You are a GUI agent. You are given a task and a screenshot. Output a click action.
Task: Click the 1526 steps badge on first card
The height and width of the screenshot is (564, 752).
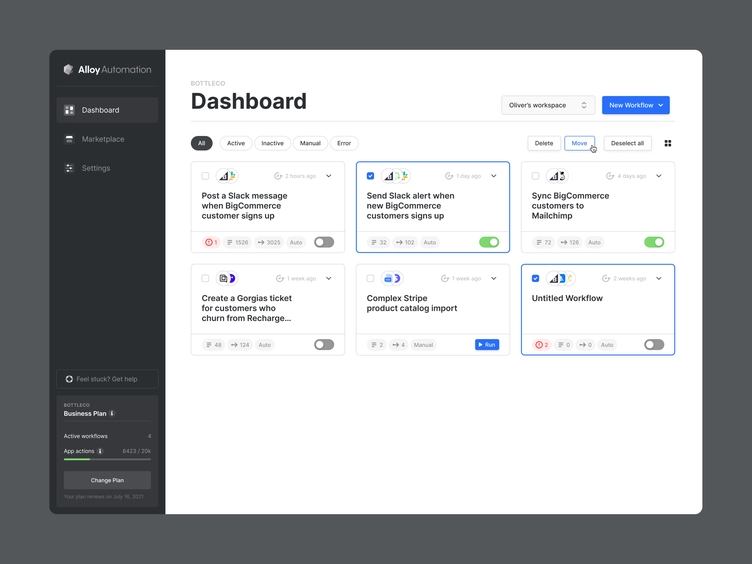tap(237, 242)
